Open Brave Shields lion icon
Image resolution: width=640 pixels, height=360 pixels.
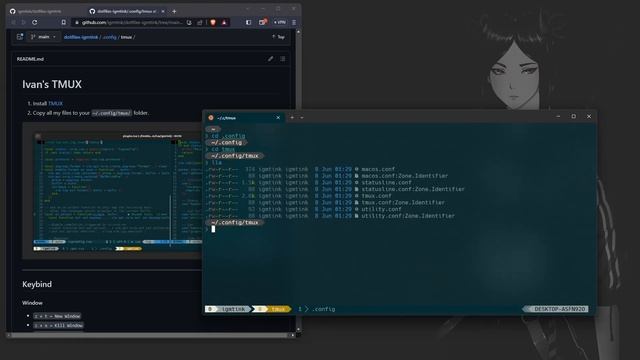[213, 22]
